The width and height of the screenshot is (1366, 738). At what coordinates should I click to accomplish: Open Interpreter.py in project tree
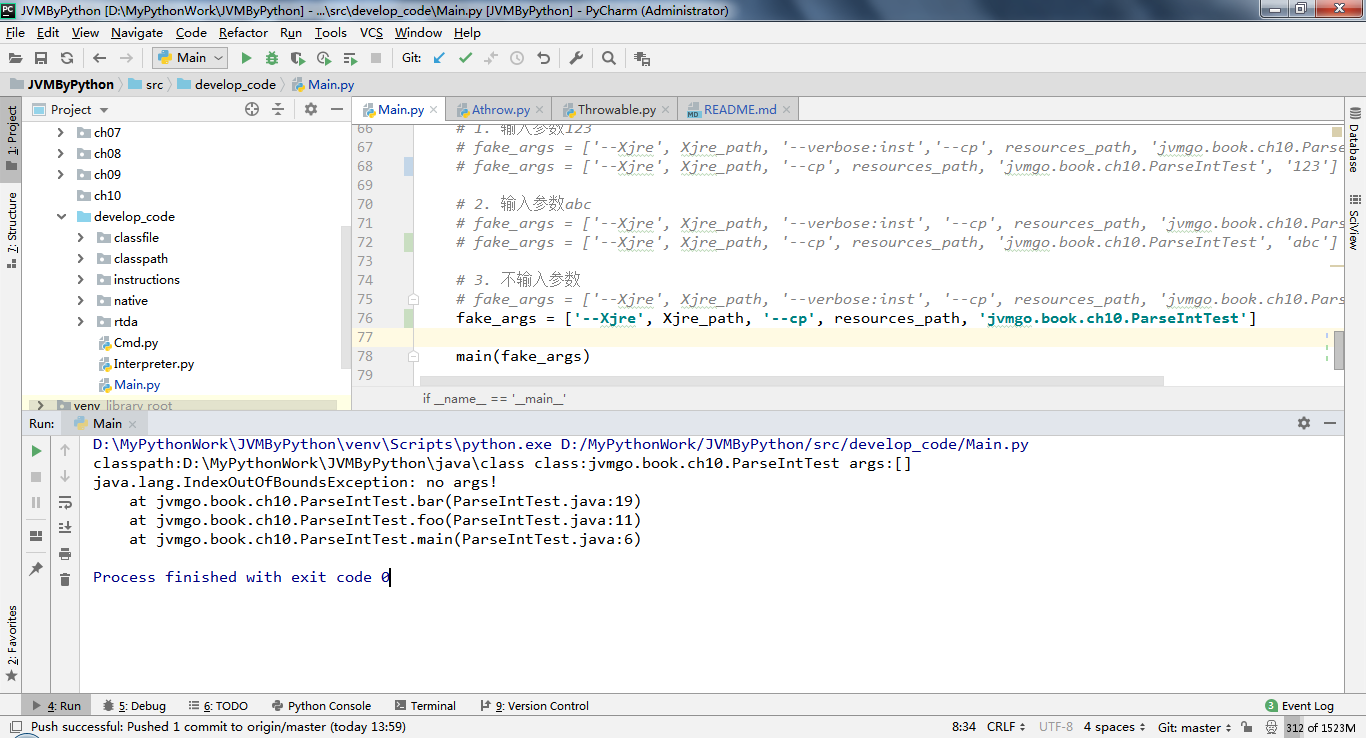[x=153, y=363]
